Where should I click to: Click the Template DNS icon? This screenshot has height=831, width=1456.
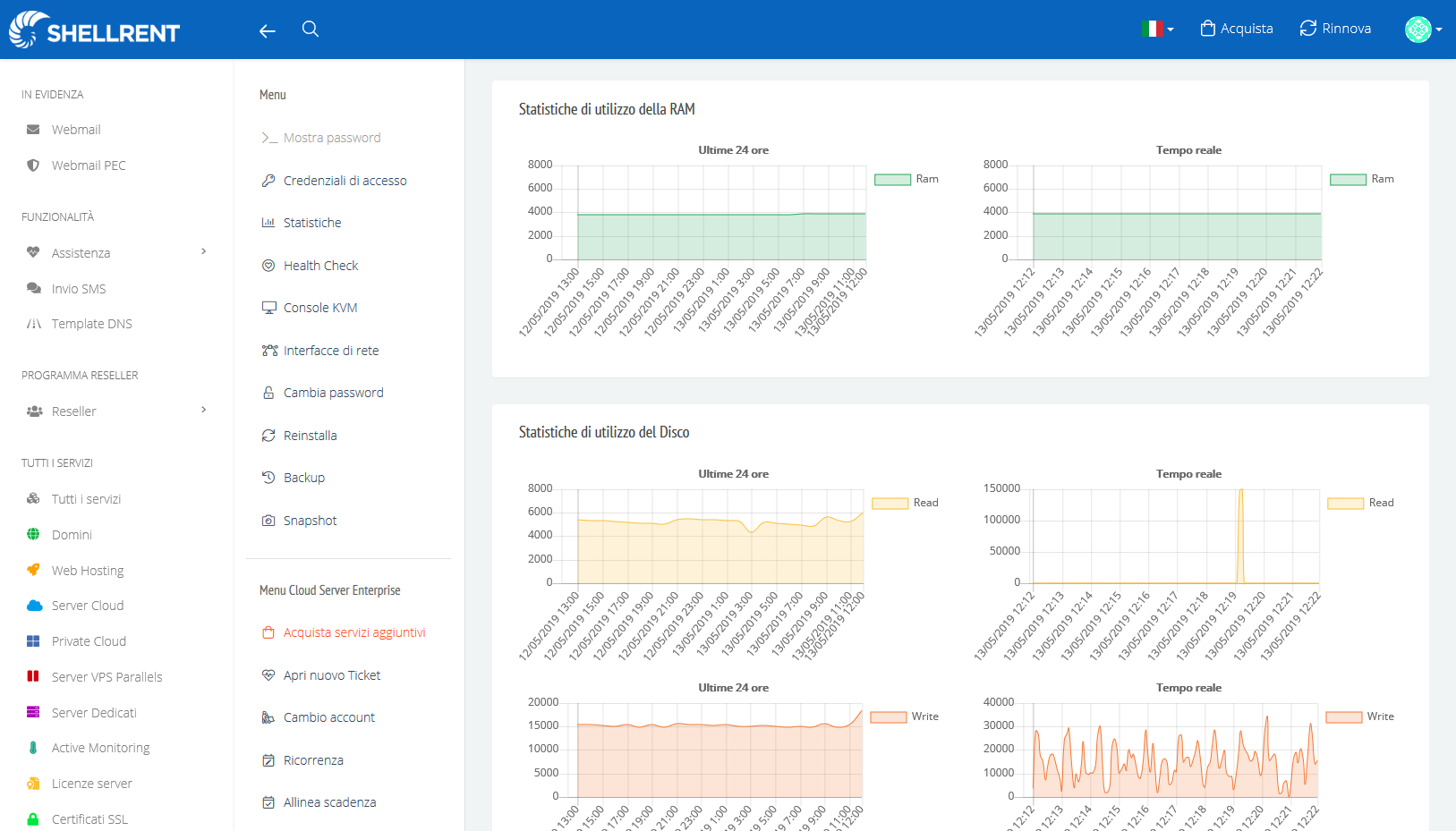tap(34, 324)
